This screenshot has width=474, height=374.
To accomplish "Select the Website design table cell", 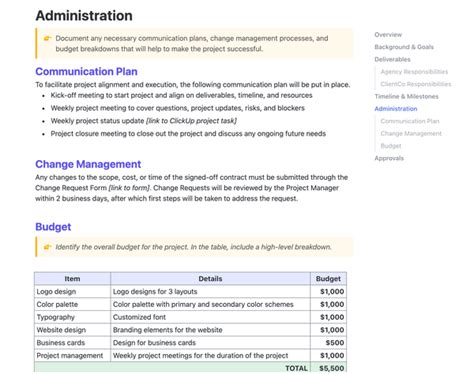I will pos(72,330).
